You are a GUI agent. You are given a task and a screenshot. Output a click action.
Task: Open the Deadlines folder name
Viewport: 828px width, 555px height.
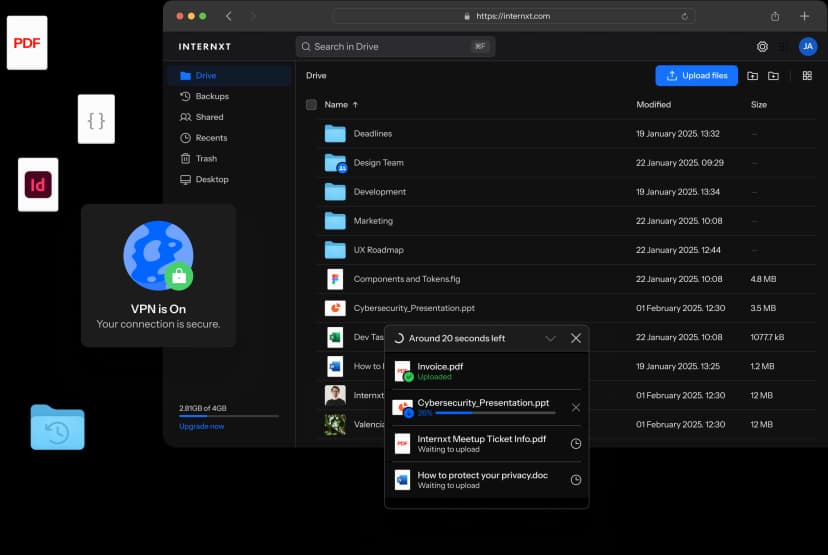click(x=373, y=134)
